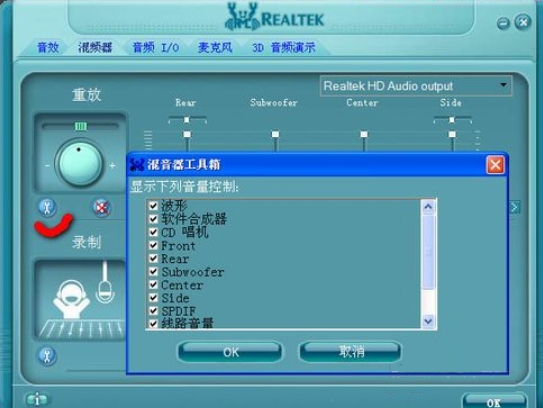This screenshot has width=543, height=408.
Task: Uncheck the 线路音量 checkbox
Action: 153,323
